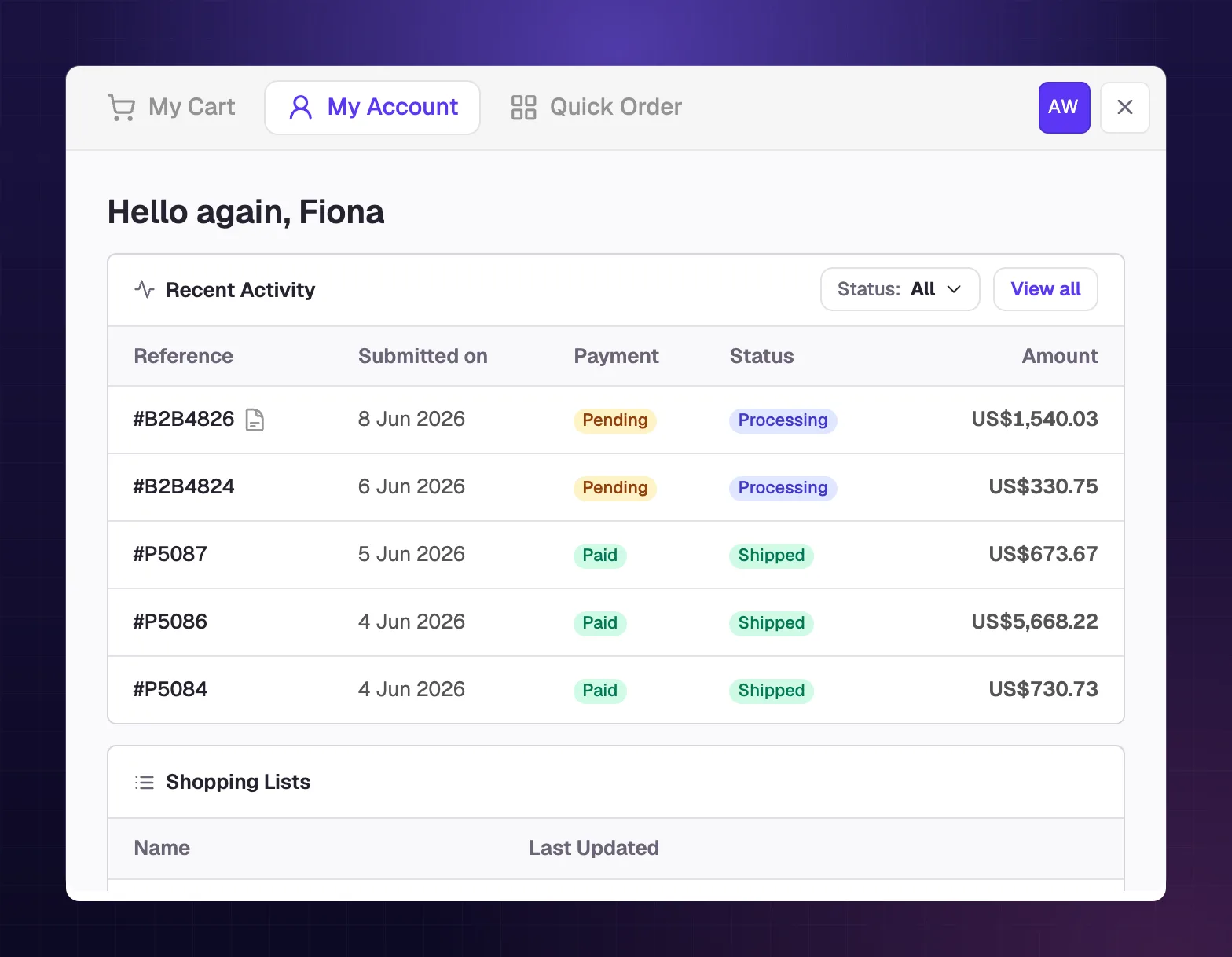Image resolution: width=1232 pixels, height=957 pixels.
Task: Click the Name column header in Shopping Lists
Action: 162,848
